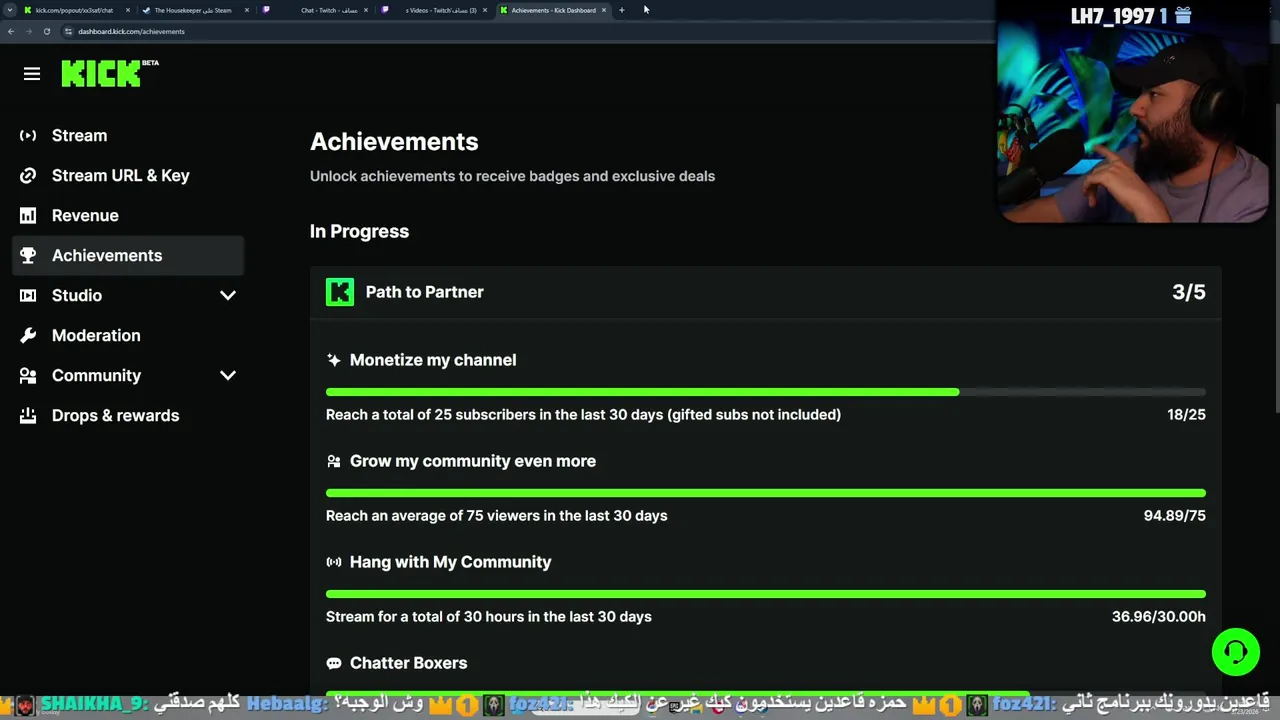Viewport: 1280px width, 720px height.
Task: Click the 36.96/30.00h hours value
Action: [1159, 616]
